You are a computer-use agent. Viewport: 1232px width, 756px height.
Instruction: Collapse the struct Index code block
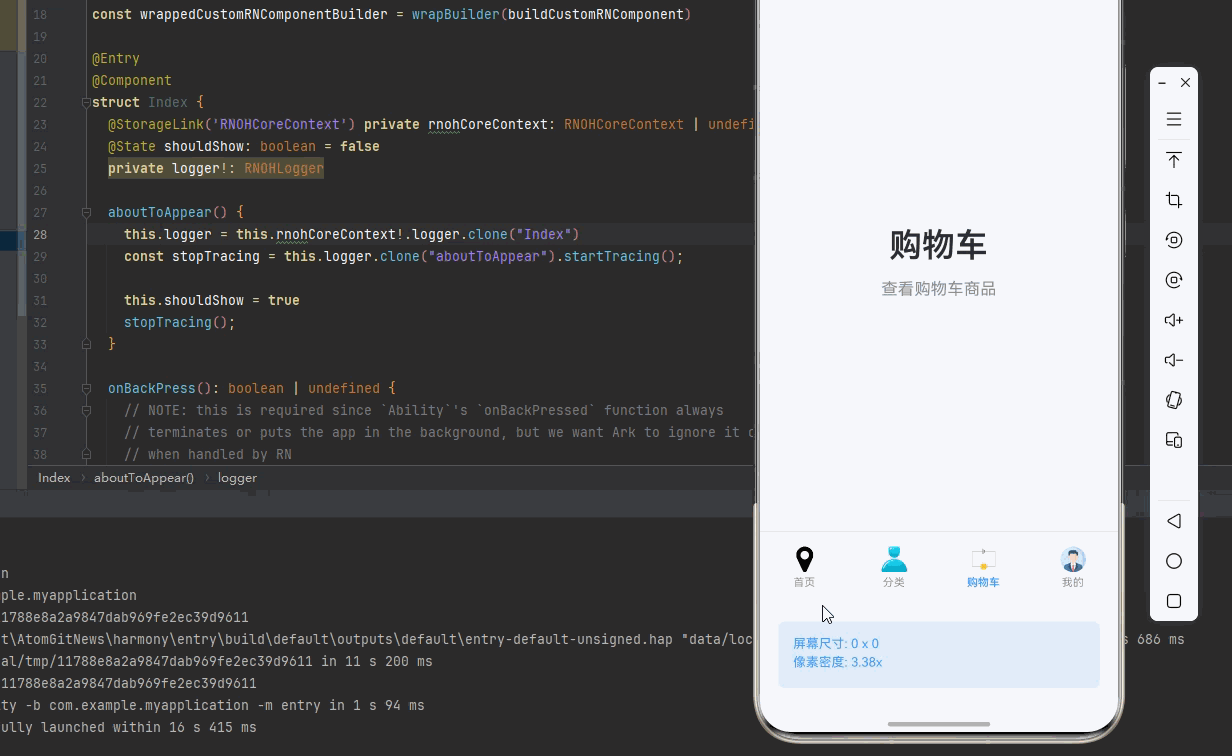point(87,102)
